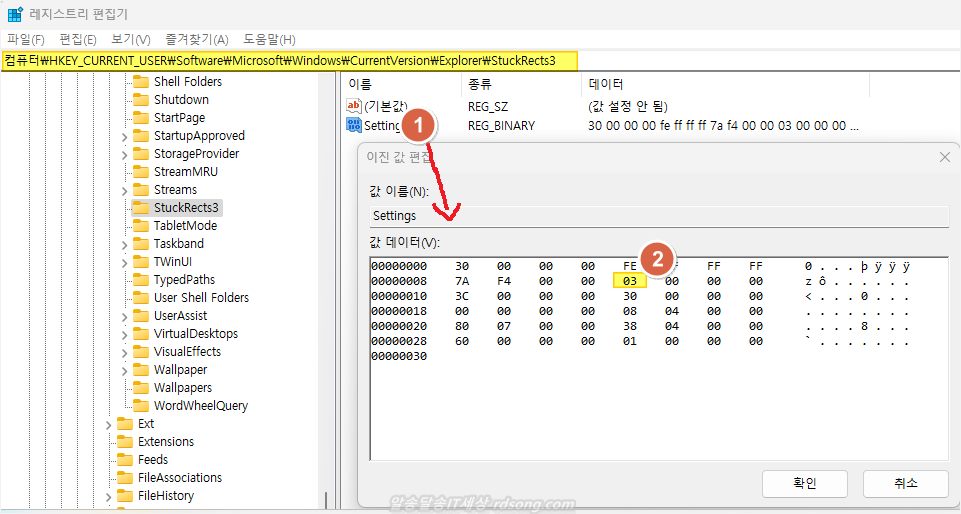Close the binary value edit dialog
Image resolution: width=961 pixels, height=514 pixels.
(x=944, y=157)
